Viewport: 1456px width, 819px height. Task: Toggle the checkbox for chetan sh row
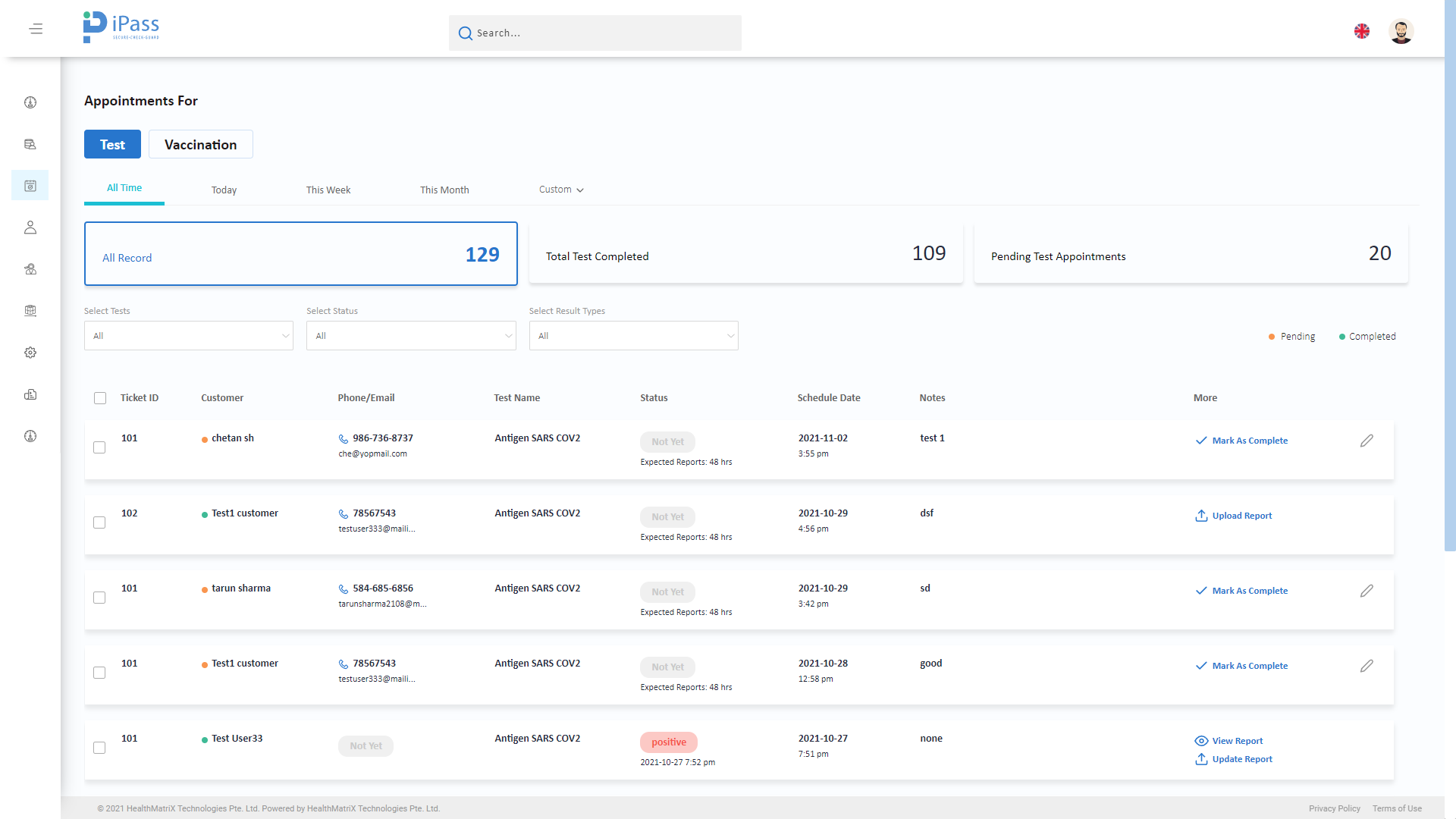click(100, 447)
